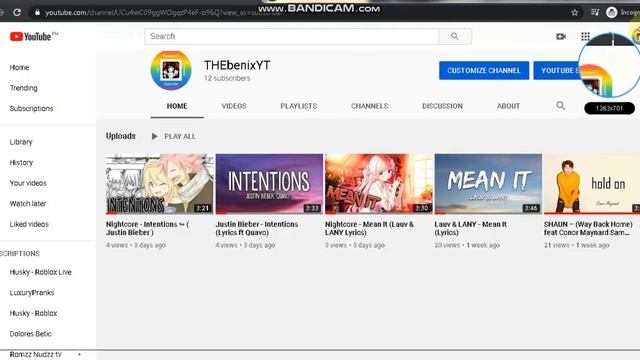Click the search magnifier button

[455, 36]
